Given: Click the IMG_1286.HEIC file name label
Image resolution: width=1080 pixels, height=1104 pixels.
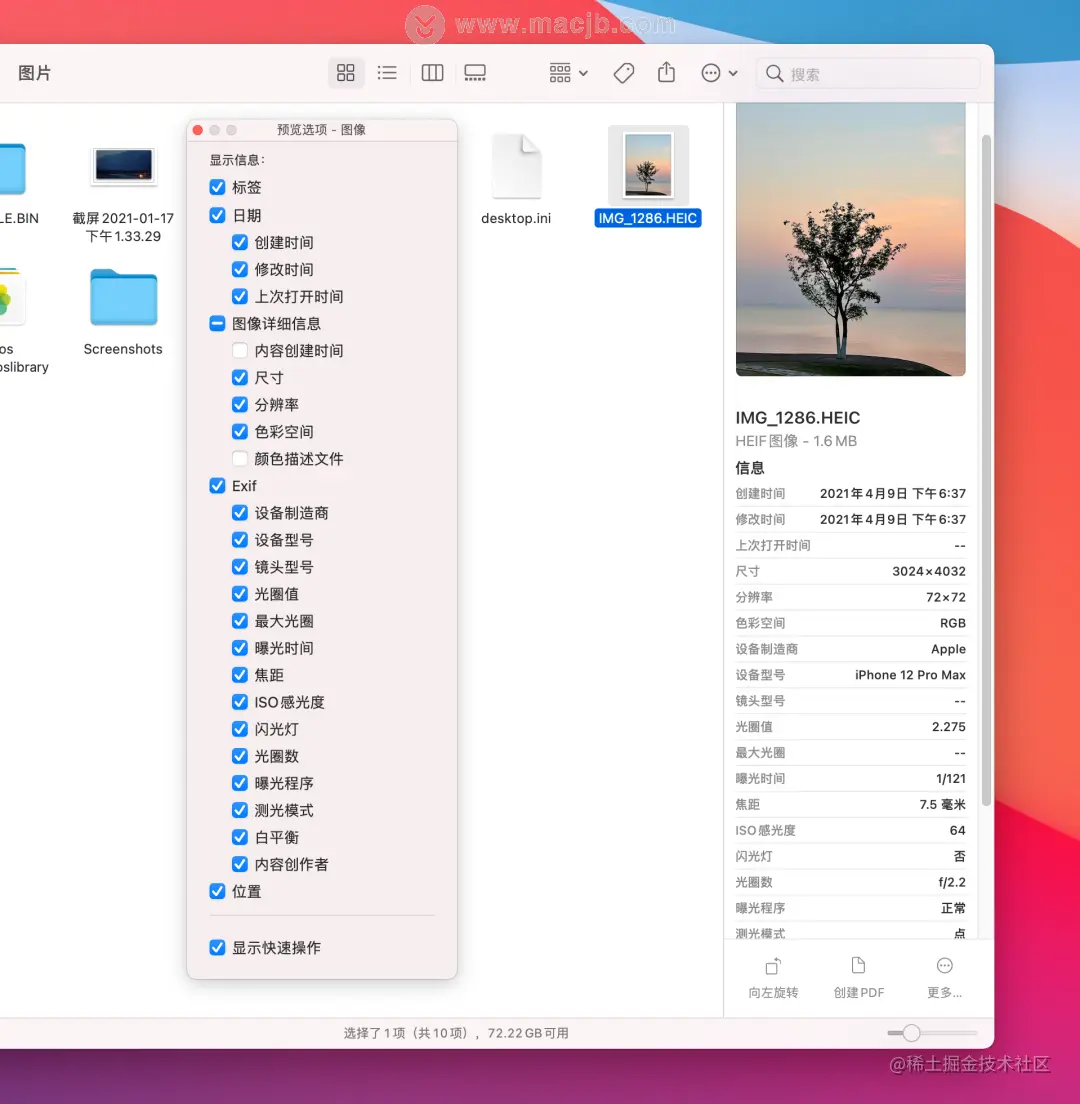Looking at the screenshot, I should pos(648,218).
